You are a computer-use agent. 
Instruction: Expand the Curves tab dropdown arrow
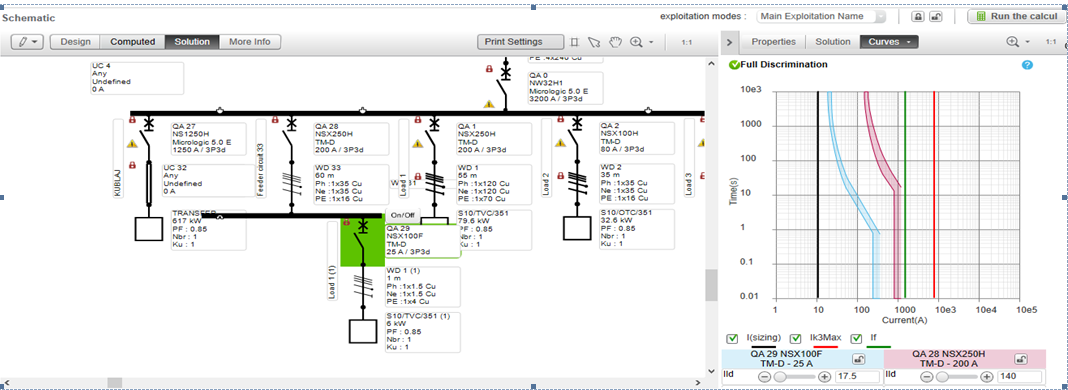(x=909, y=42)
